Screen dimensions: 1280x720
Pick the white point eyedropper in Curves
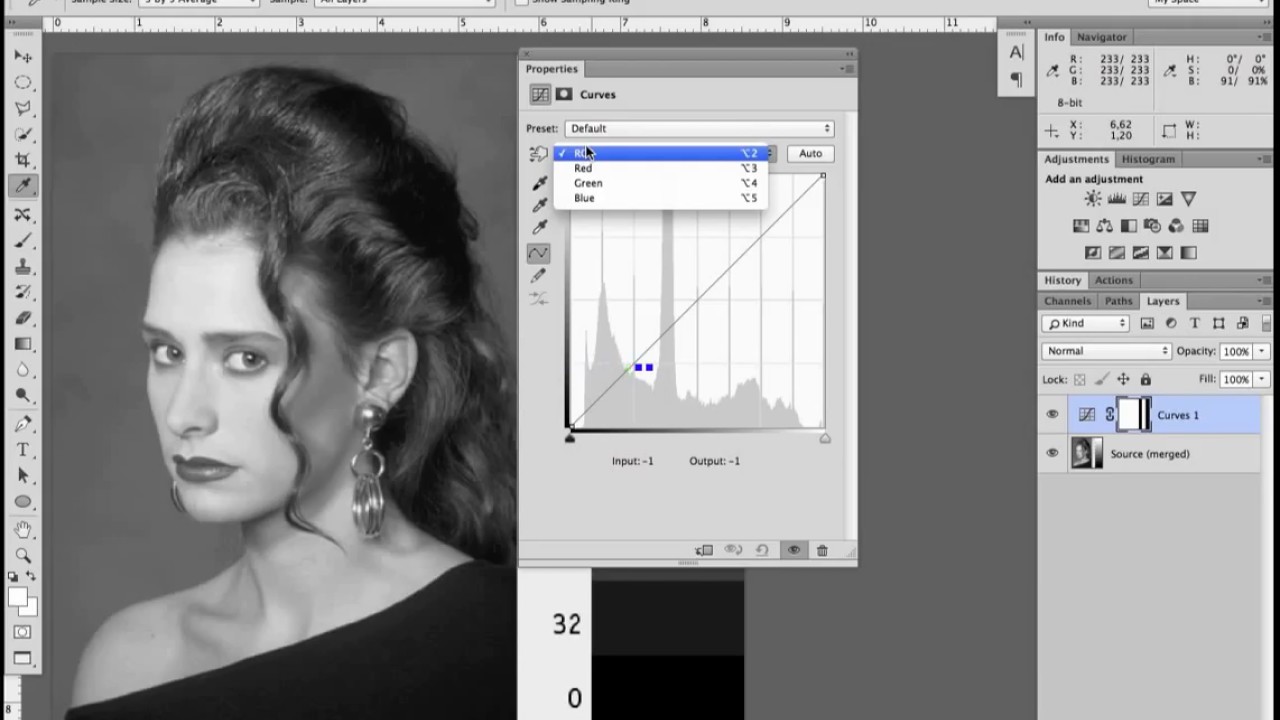coord(540,228)
